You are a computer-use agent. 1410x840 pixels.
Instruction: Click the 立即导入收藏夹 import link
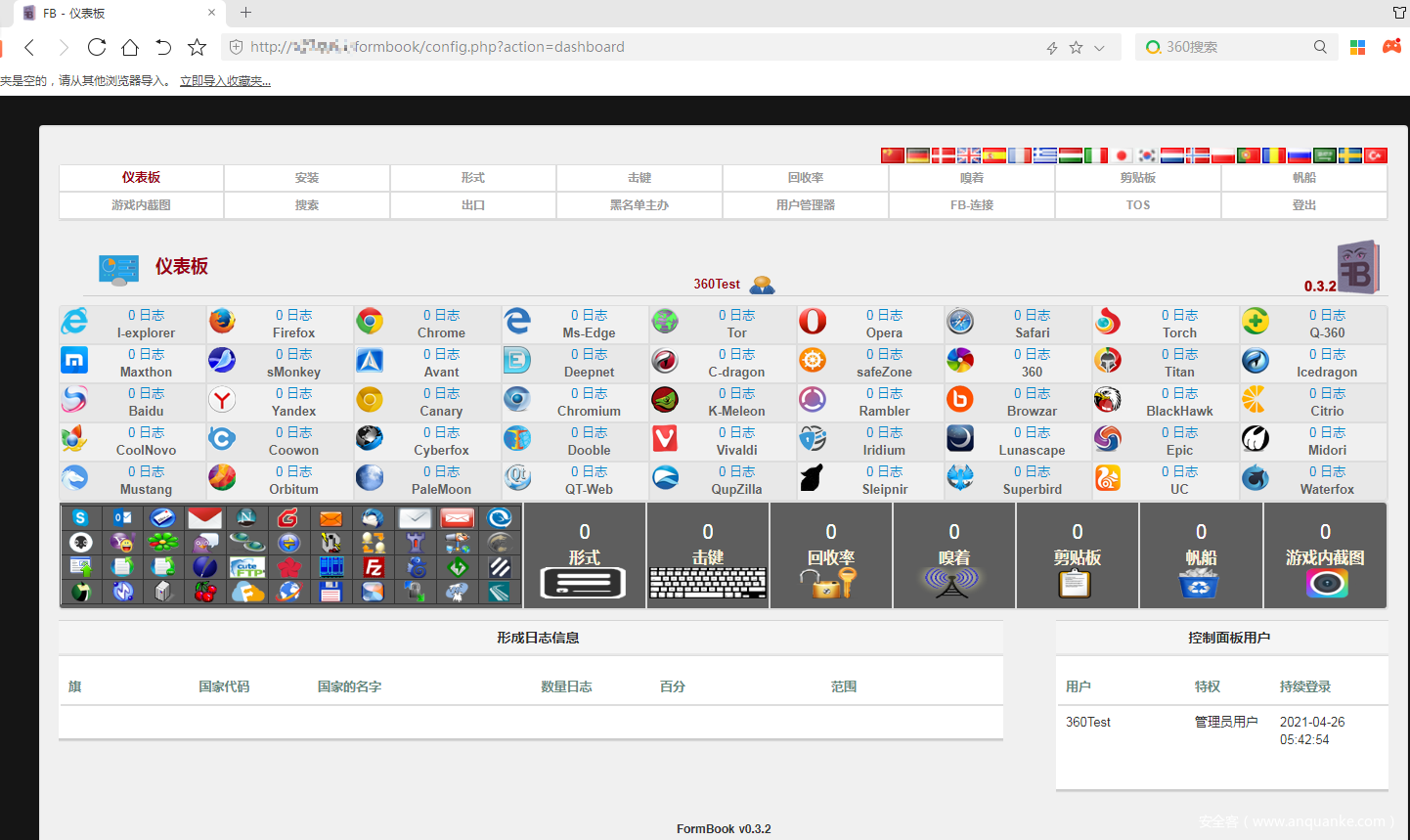click(x=225, y=81)
